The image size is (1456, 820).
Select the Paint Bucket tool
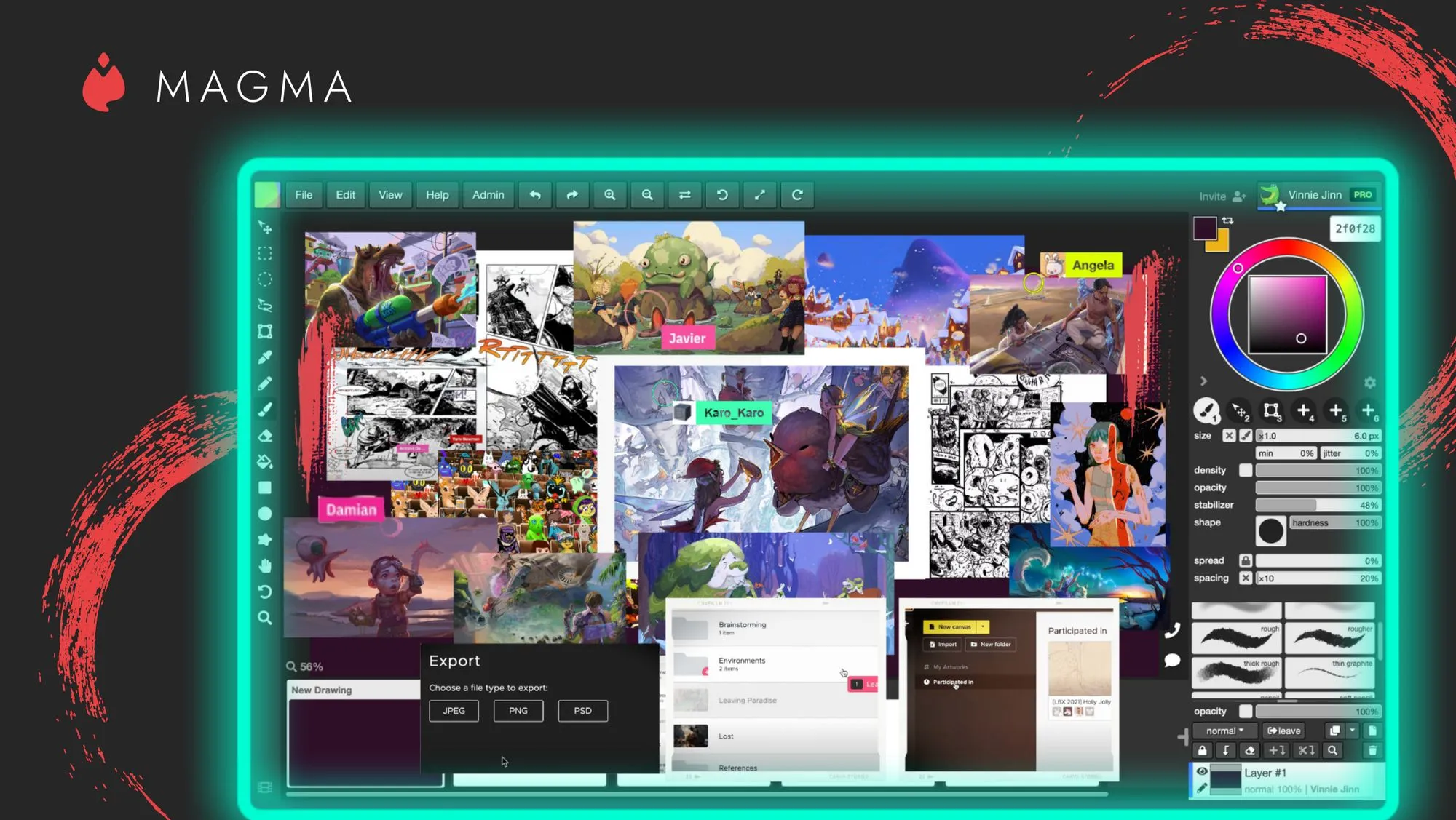(x=265, y=461)
